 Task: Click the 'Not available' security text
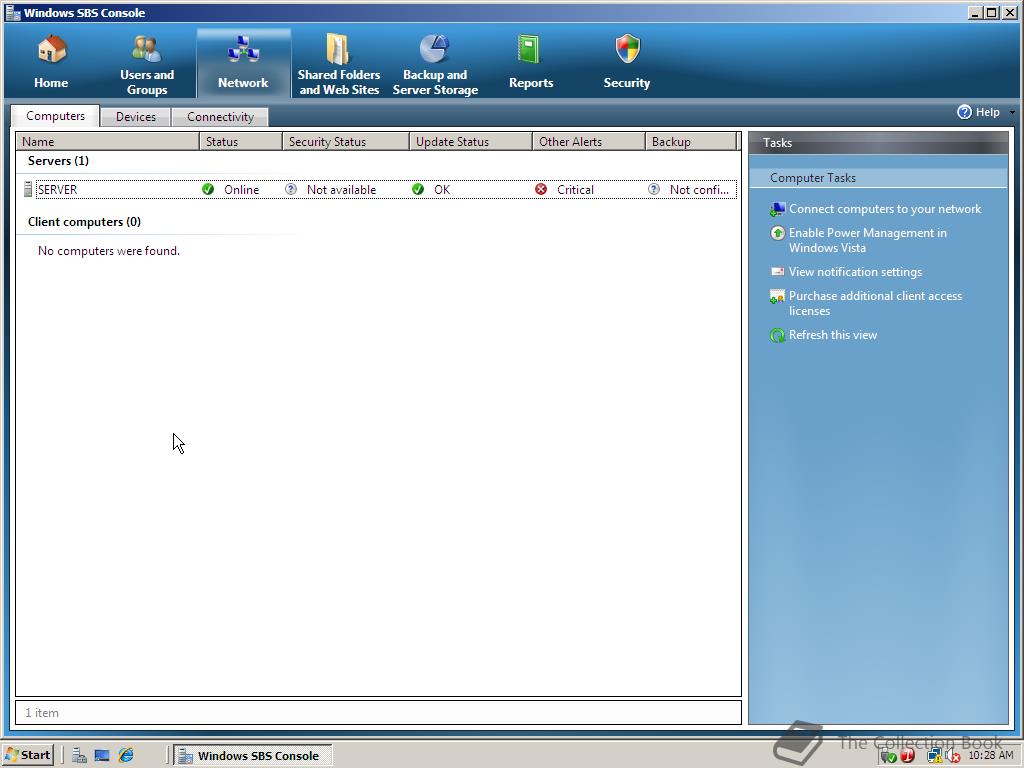coord(342,189)
